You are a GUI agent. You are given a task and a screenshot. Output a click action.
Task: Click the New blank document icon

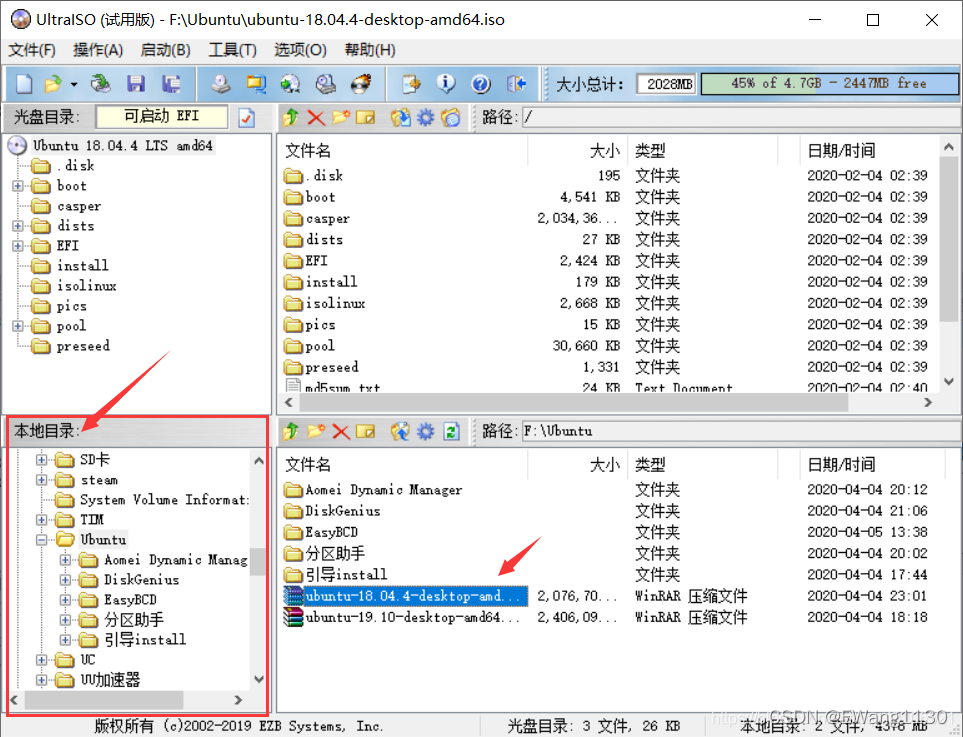tap(24, 84)
